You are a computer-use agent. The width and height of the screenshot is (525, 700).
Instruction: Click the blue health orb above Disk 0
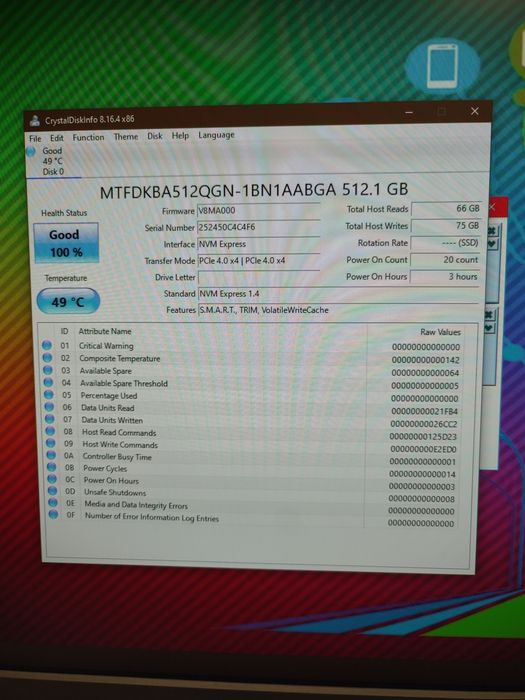tap(31, 152)
